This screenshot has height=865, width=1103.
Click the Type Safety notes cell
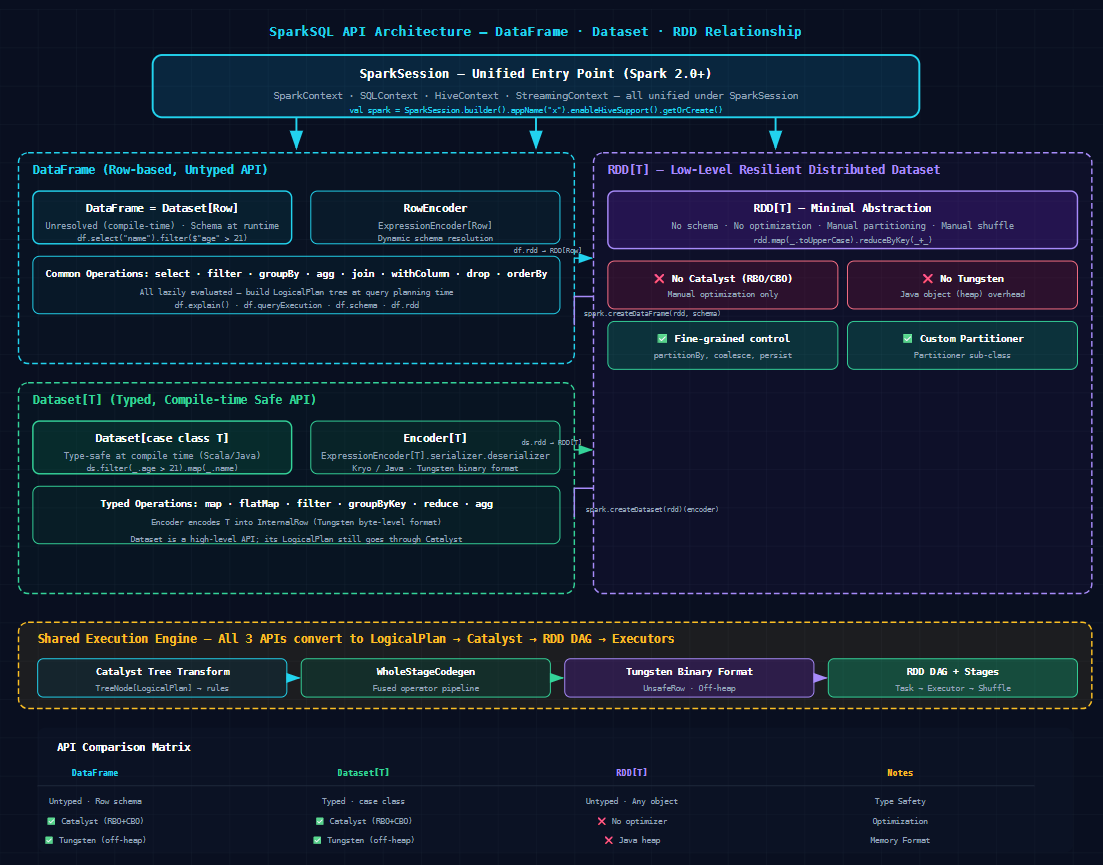pos(900,801)
